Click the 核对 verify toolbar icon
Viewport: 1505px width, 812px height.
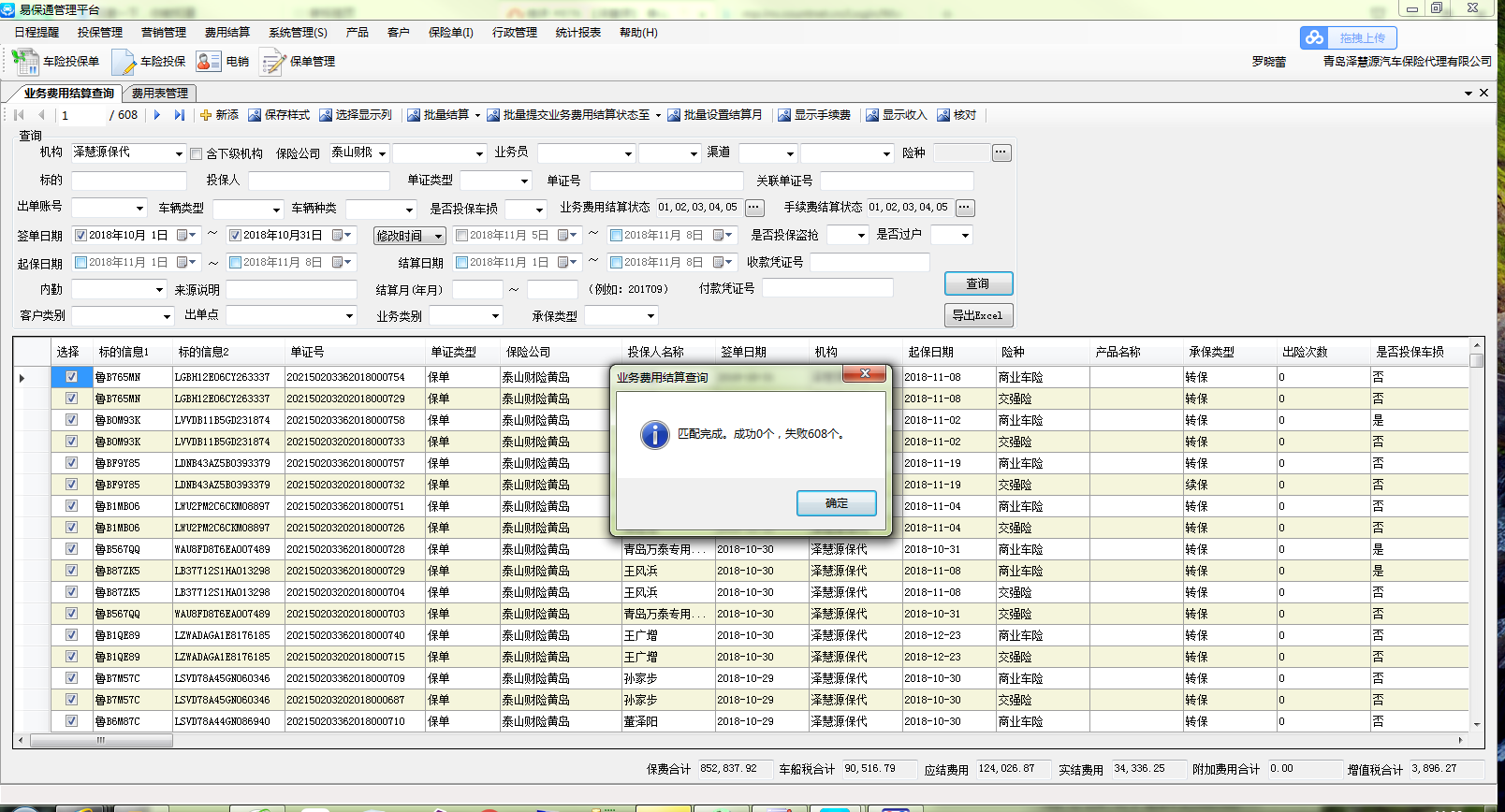point(943,115)
